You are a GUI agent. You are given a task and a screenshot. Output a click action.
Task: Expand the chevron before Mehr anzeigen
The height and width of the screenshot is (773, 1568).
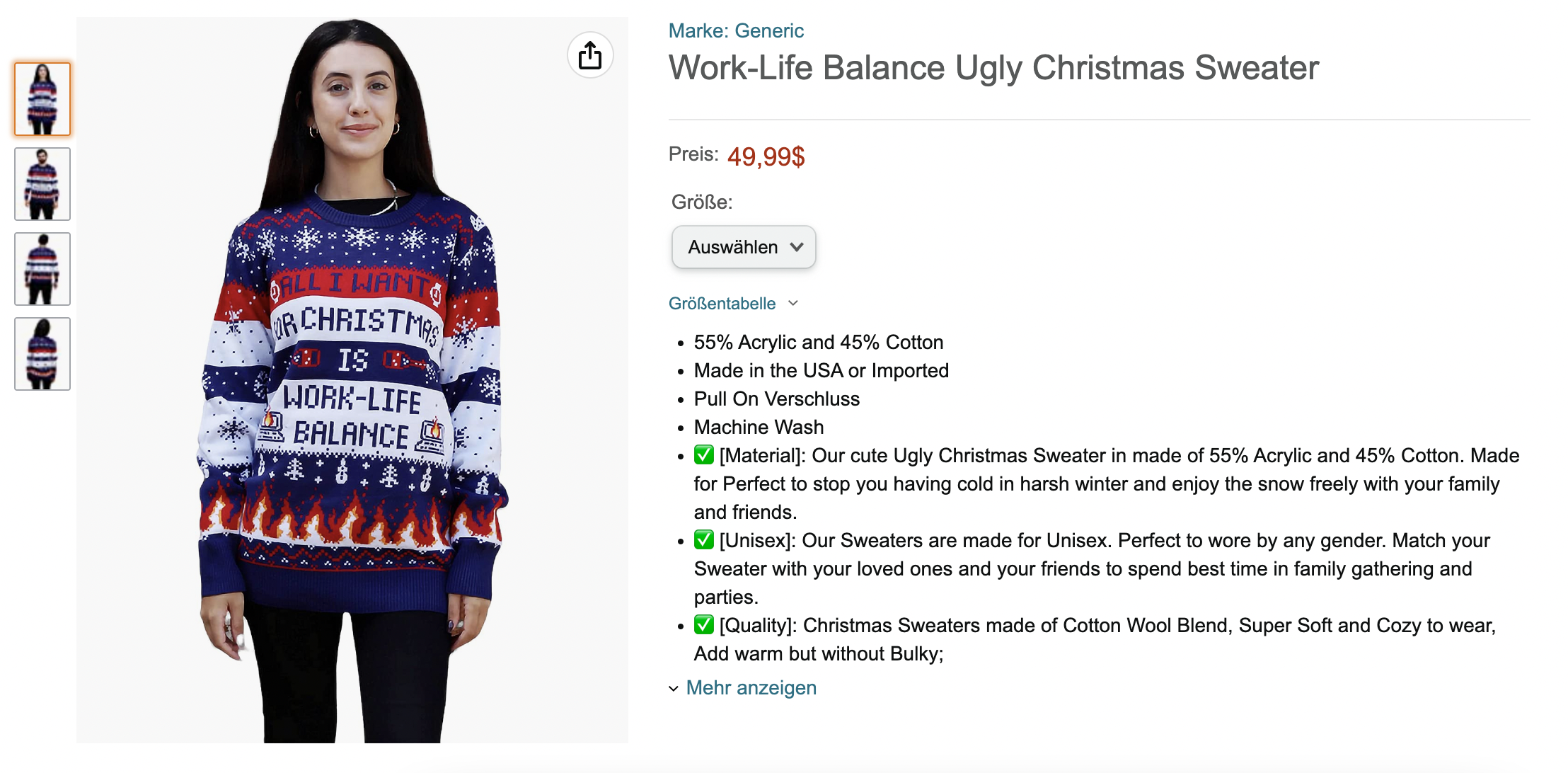674,688
